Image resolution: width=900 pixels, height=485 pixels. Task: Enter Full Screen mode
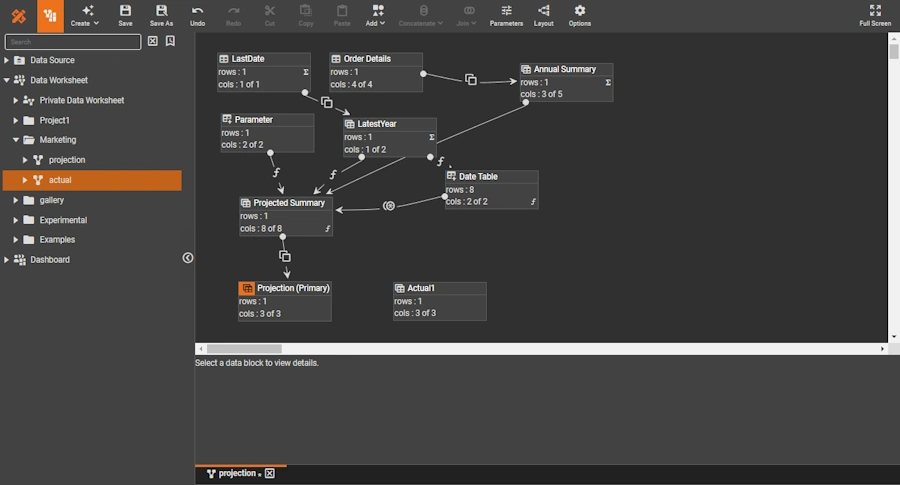pos(875,11)
